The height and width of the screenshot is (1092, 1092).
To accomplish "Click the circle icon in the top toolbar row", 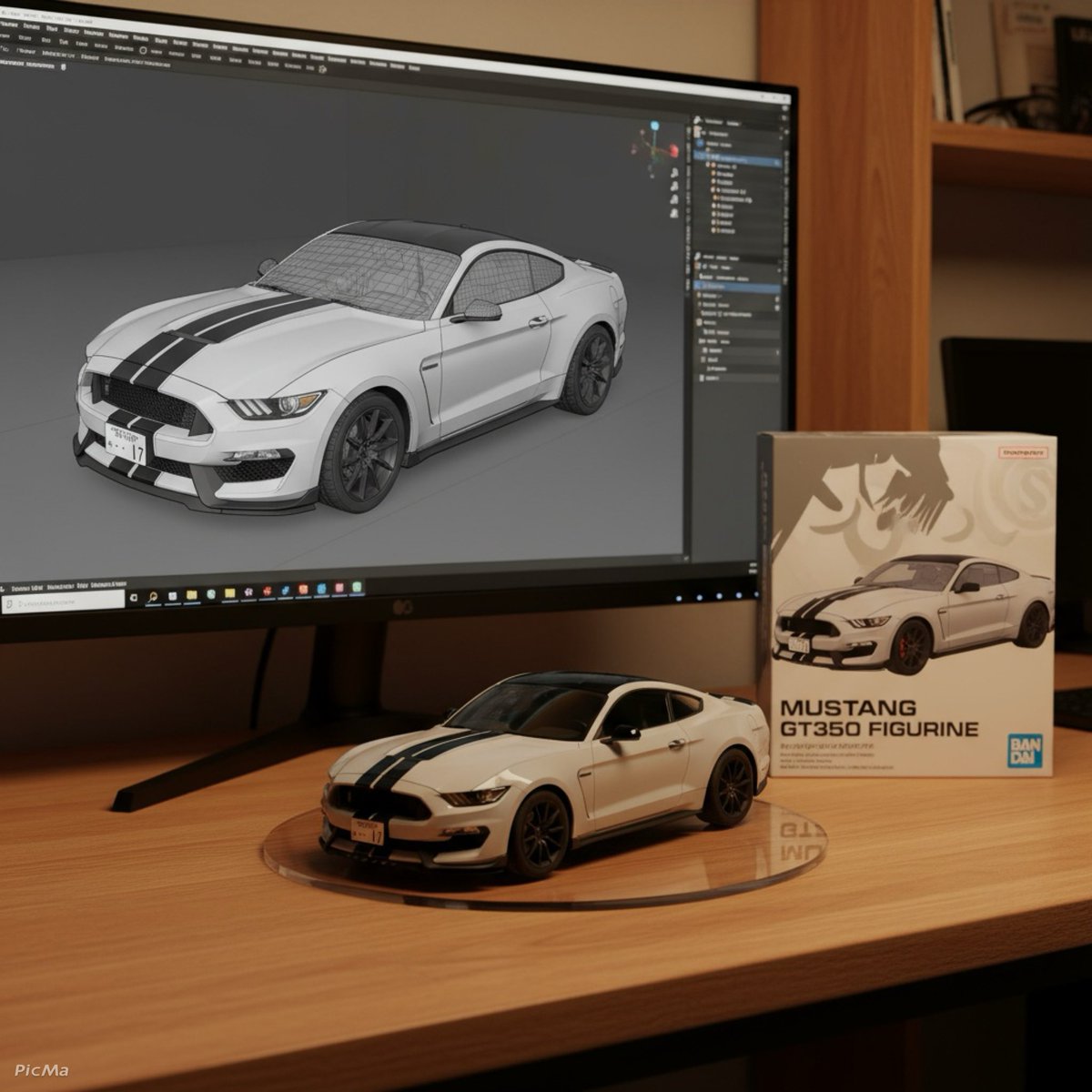I will tap(143, 50).
